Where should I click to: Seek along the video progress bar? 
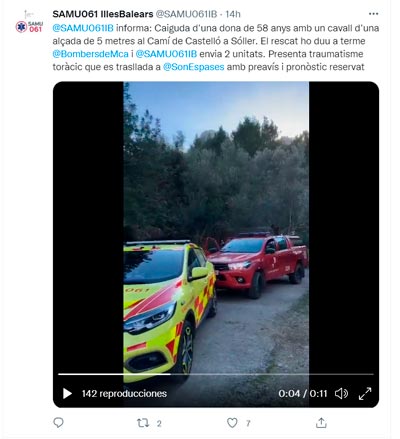[x=216, y=374]
